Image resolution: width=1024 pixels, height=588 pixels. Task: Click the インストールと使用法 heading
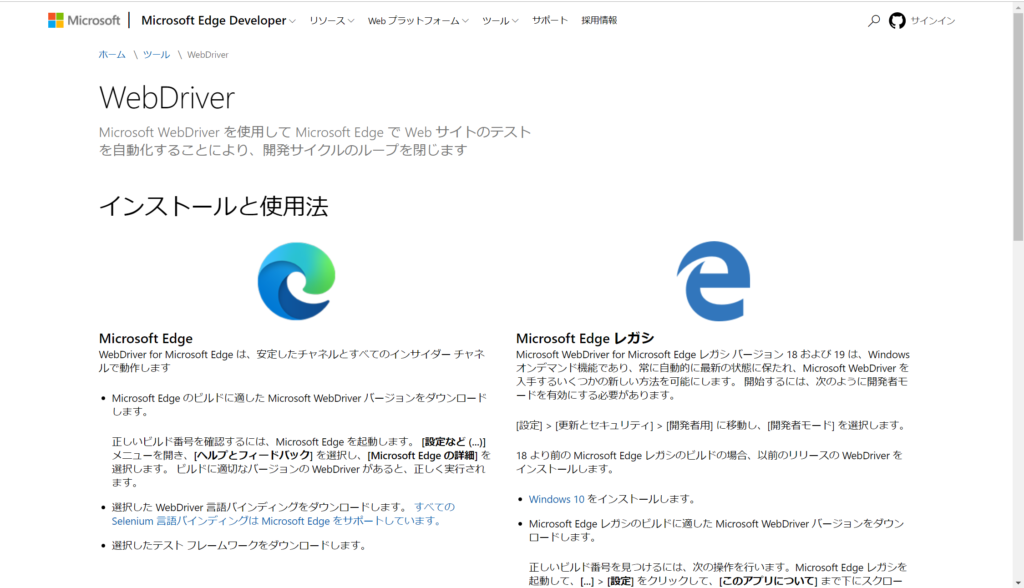[x=214, y=206]
